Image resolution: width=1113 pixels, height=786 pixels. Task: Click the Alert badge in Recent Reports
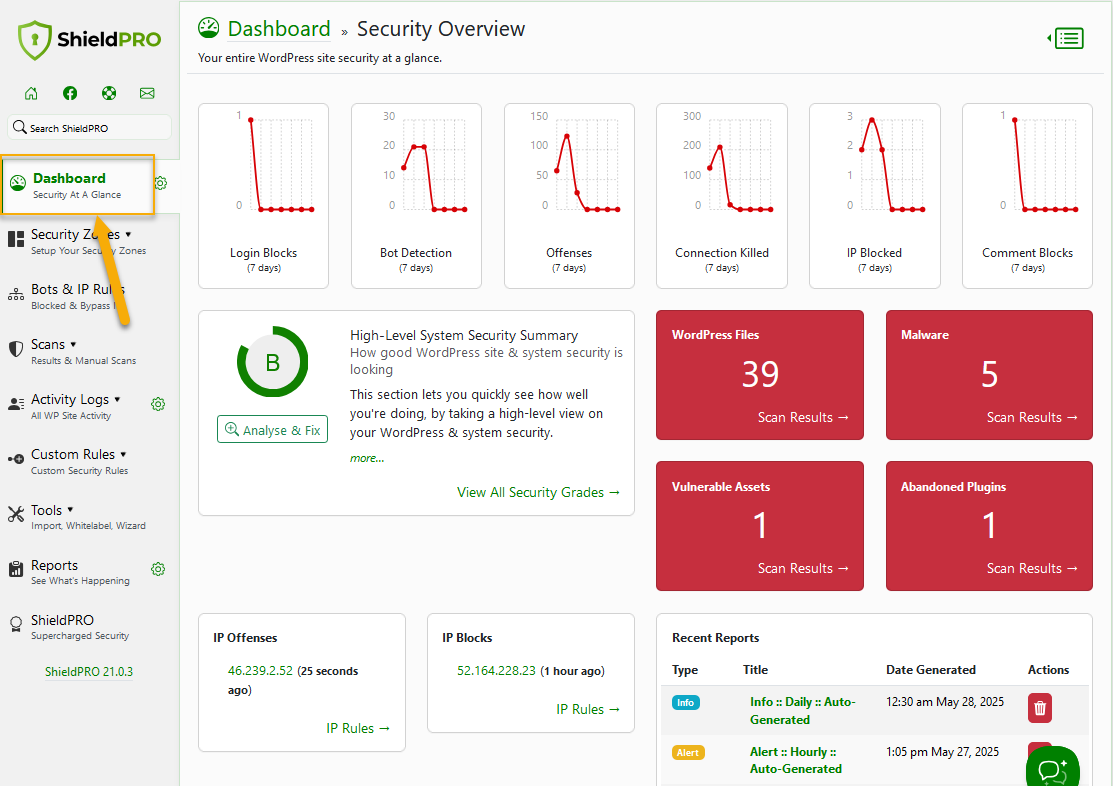[688, 753]
